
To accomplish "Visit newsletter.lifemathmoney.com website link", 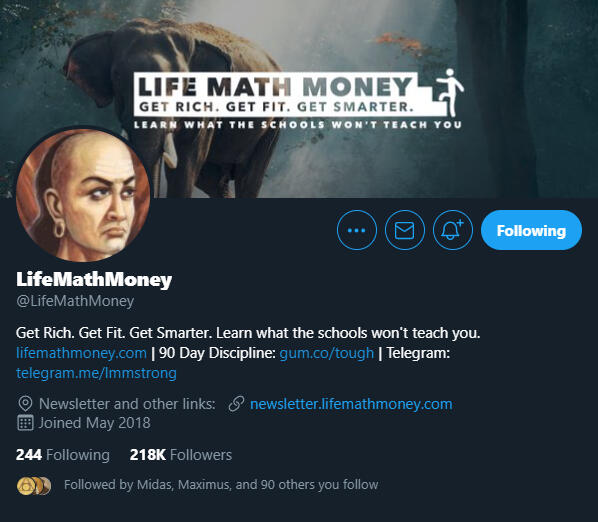I will click(351, 404).
